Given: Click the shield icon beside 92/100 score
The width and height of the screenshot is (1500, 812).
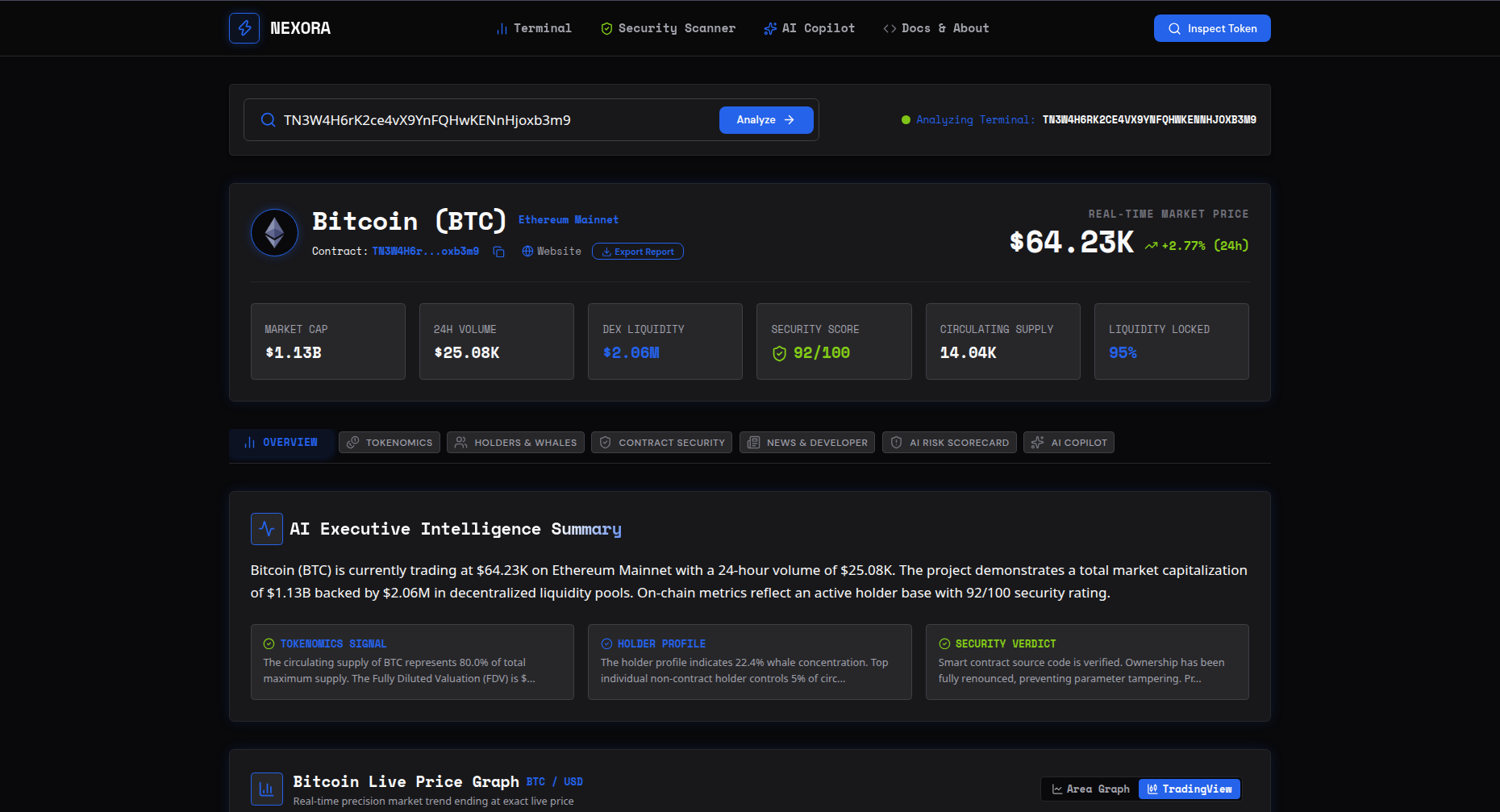Looking at the screenshot, I should point(779,354).
